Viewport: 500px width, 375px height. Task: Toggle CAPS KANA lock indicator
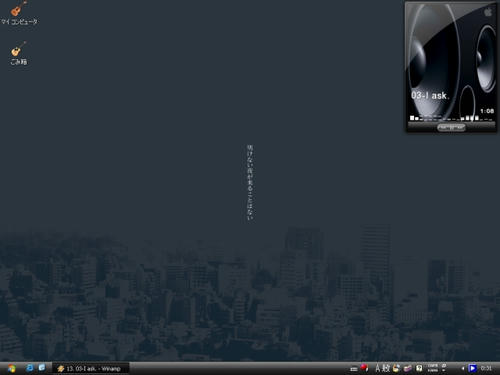point(433,368)
